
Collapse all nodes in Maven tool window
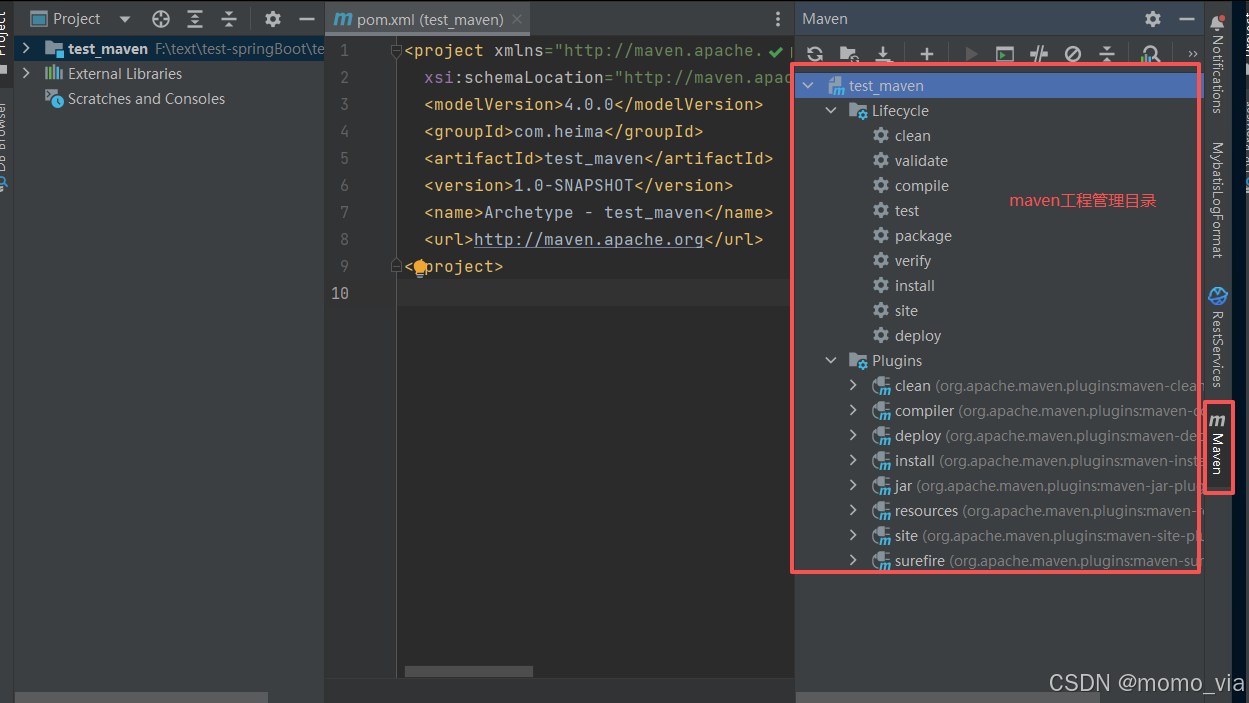(1107, 54)
